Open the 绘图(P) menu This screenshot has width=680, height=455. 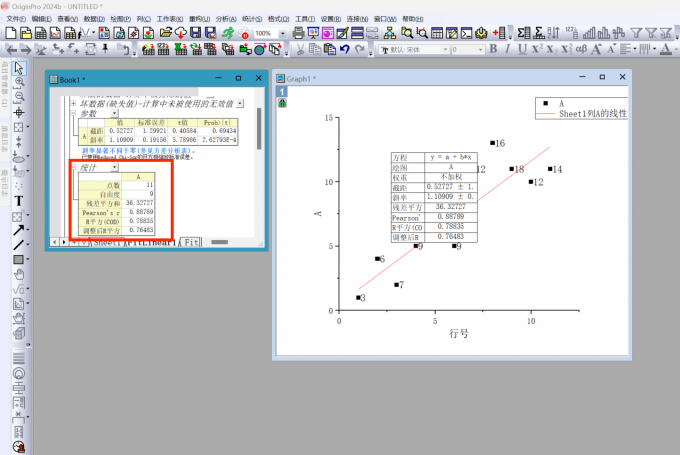tap(120, 19)
